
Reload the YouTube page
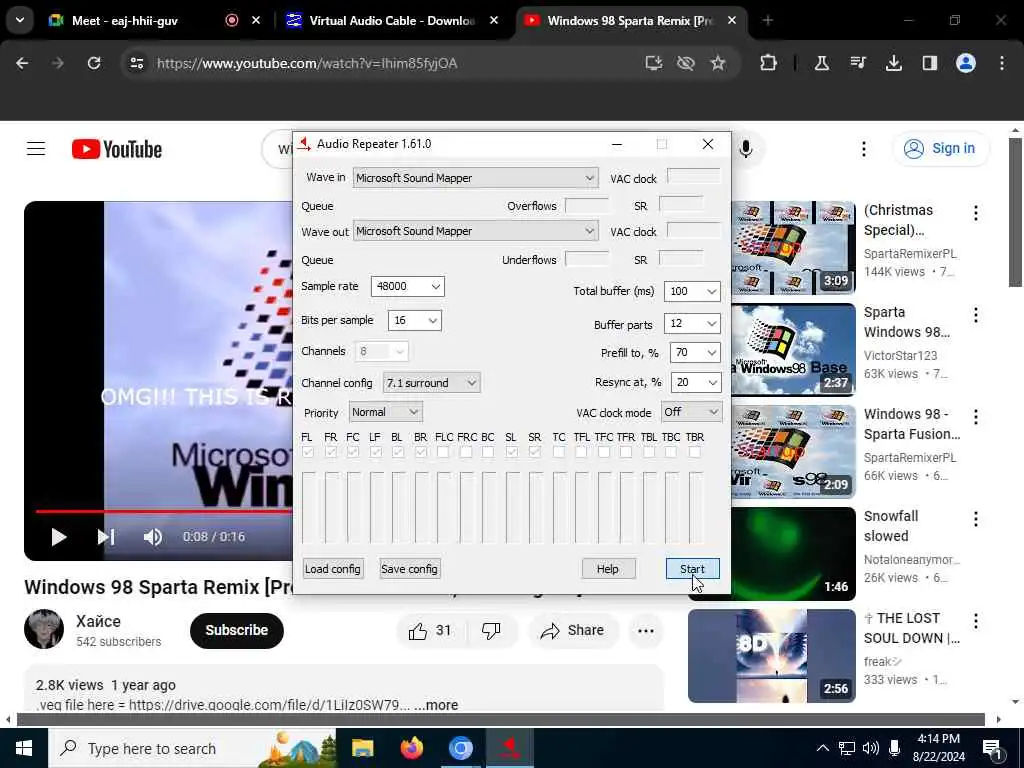(94, 63)
